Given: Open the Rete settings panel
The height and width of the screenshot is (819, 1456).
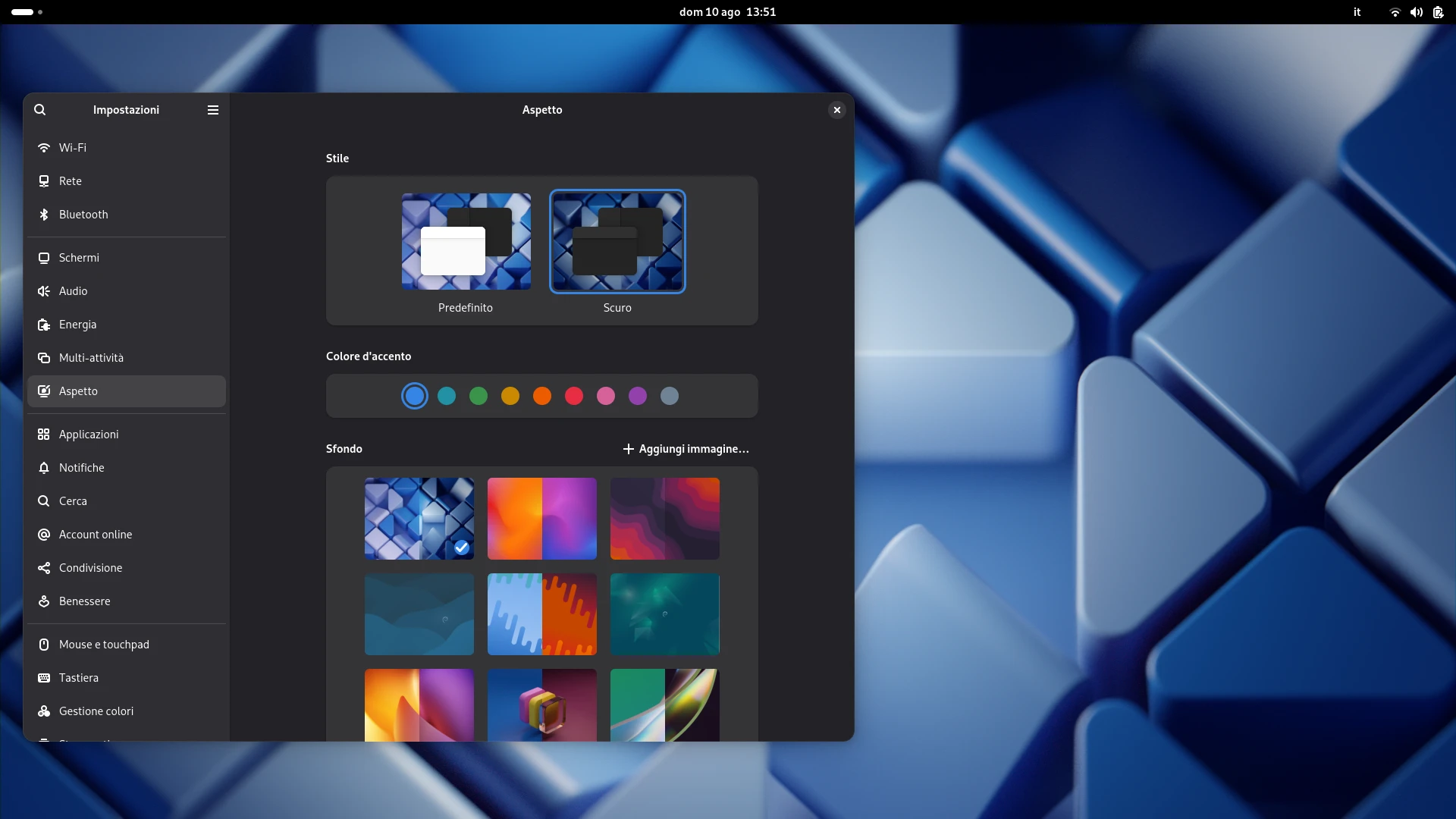Looking at the screenshot, I should tap(127, 181).
